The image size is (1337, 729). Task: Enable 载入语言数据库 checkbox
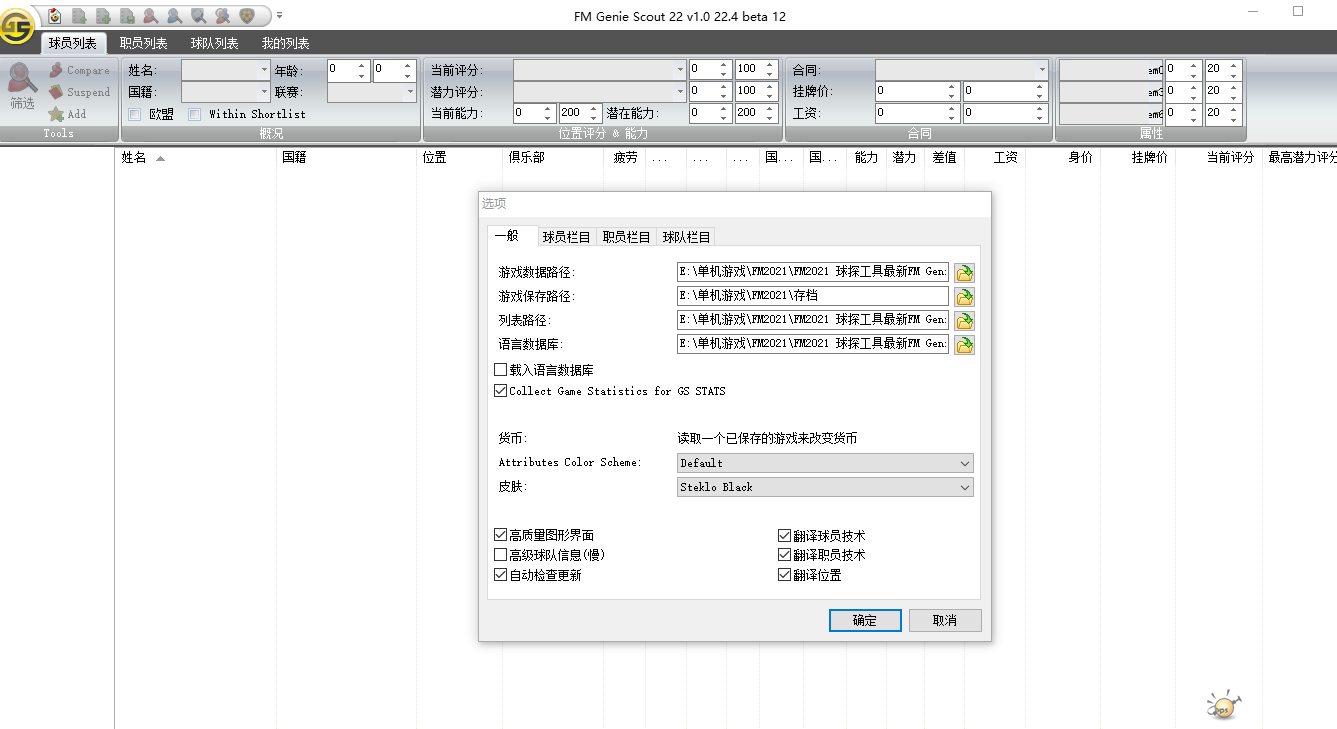point(501,370)
